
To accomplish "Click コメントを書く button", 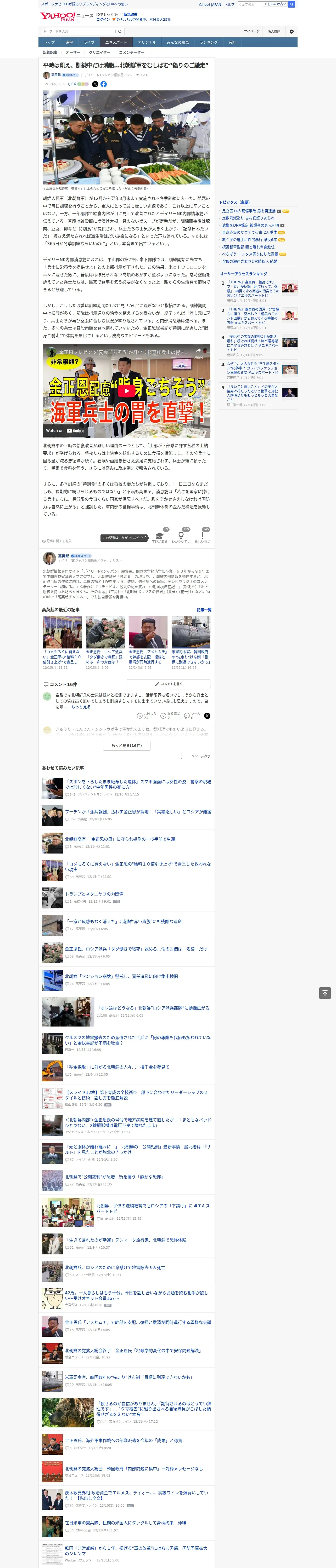I will (168, 684).
